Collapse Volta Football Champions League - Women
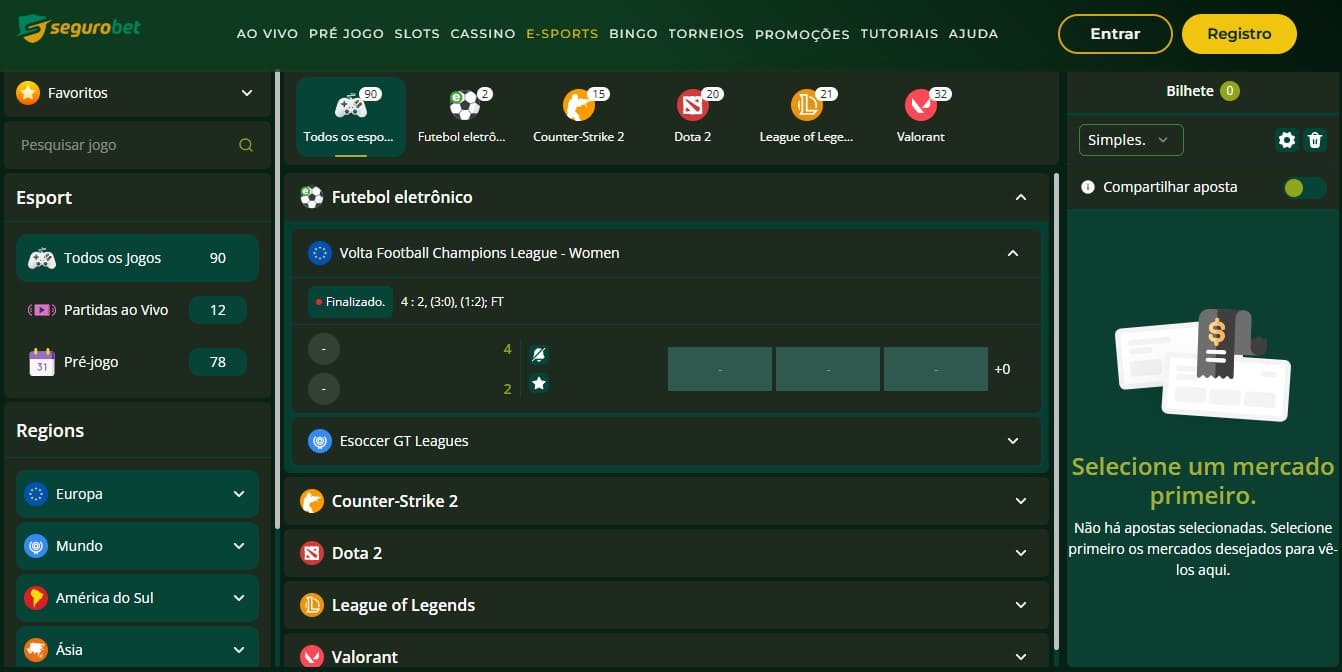1342x672 pixels. pos(1013,253)
